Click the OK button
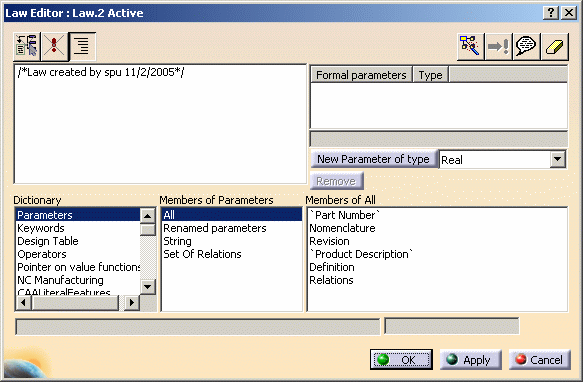 pyautogui.click(x=401, y=359)
